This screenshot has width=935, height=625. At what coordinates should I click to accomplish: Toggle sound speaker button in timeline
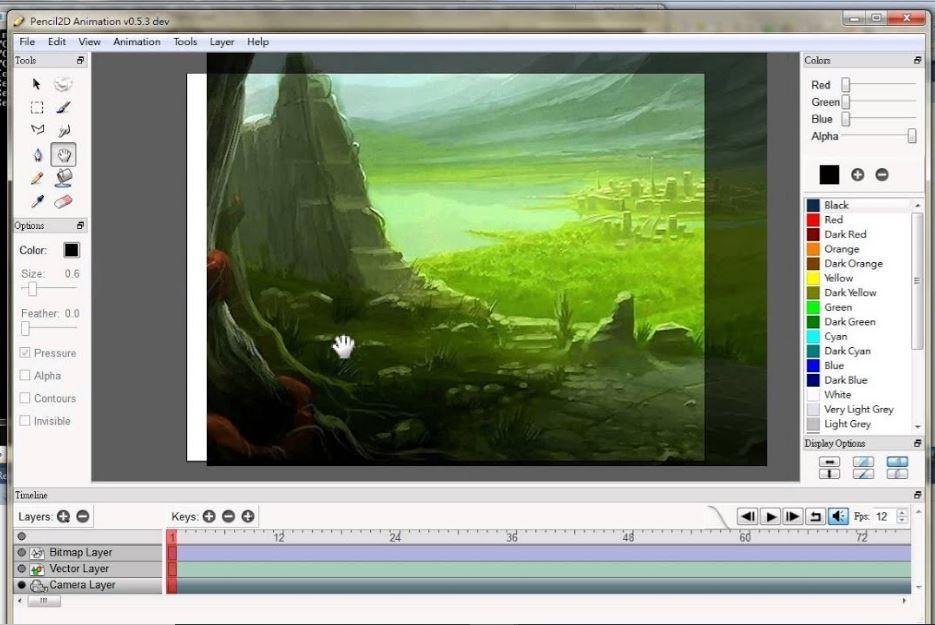point(838,516)
